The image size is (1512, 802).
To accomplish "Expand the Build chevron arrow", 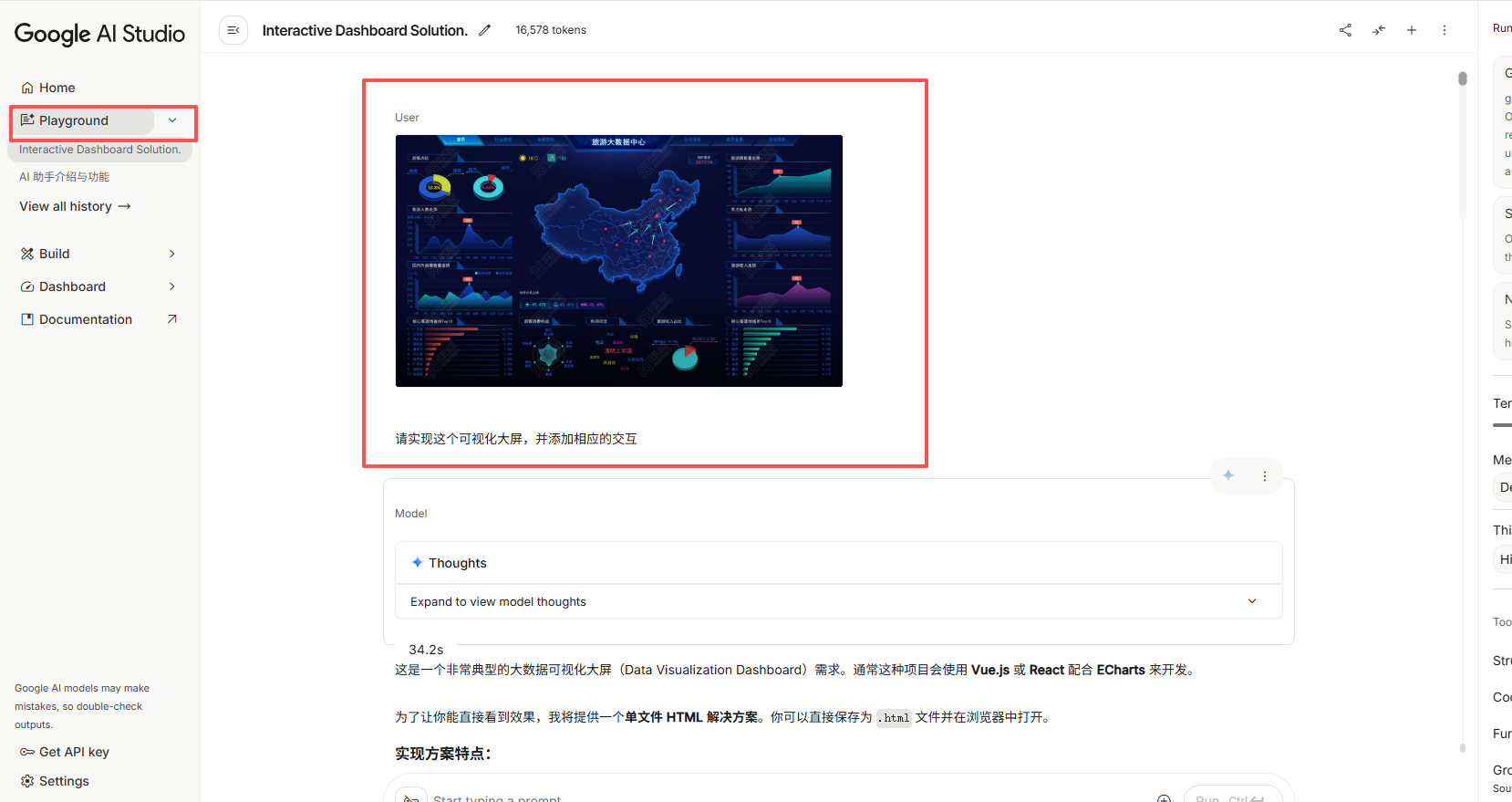I will tap(172, 254).
